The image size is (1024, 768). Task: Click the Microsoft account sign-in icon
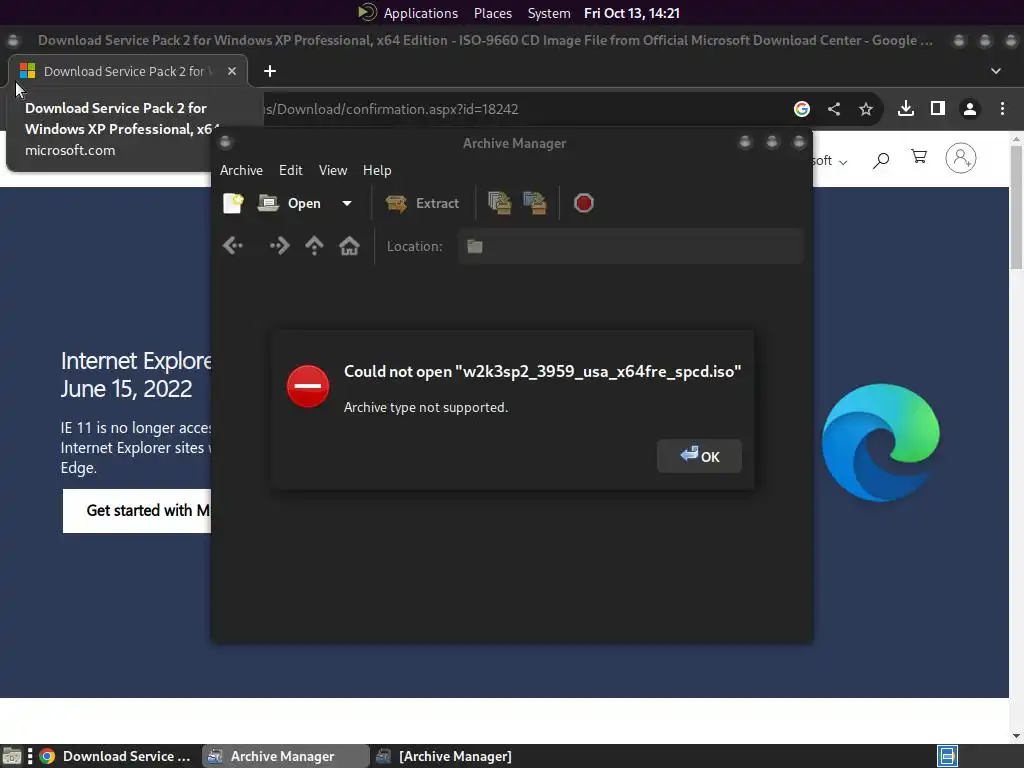pos(961,158)
